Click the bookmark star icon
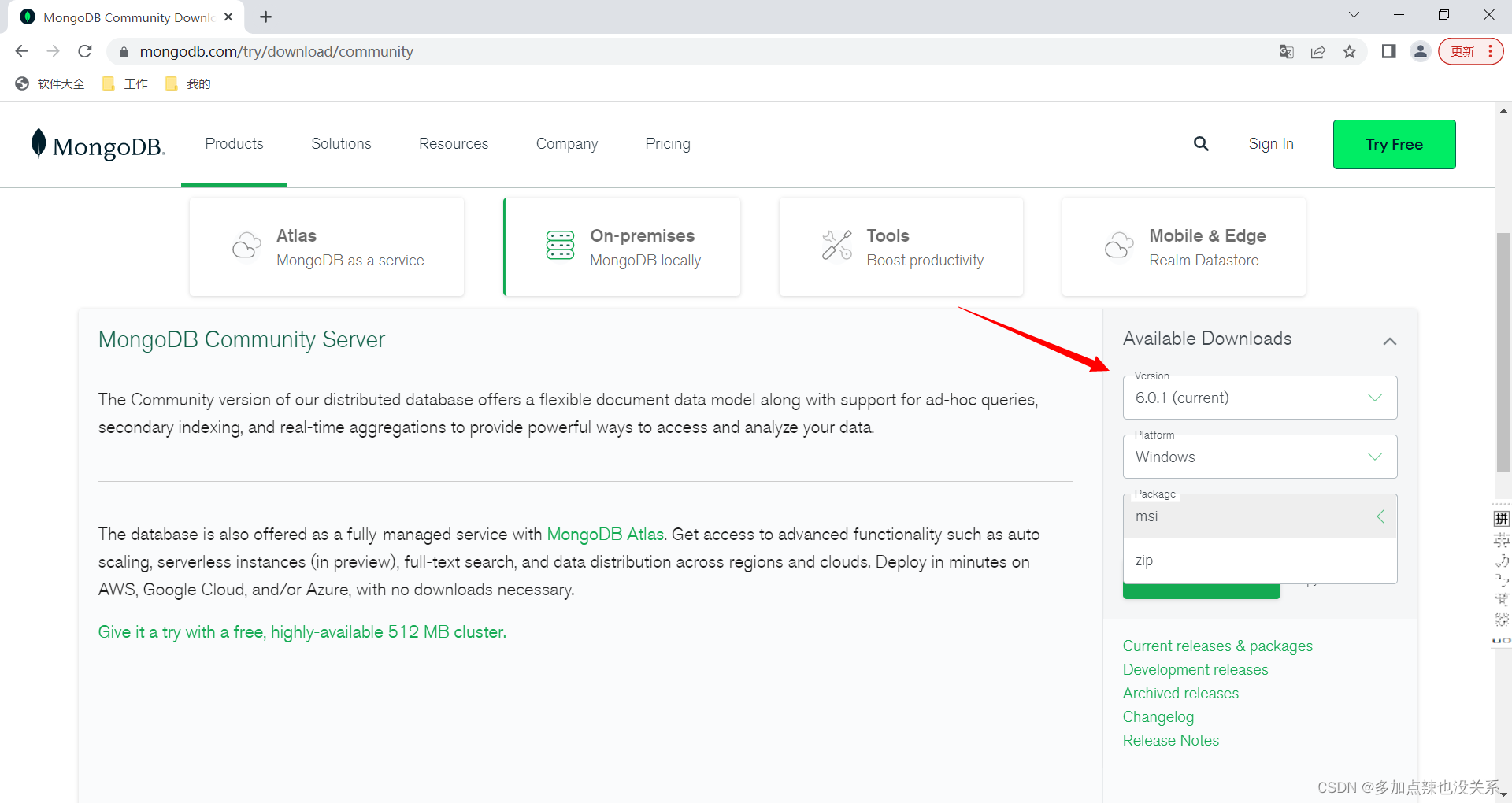 click(1350, 52)
